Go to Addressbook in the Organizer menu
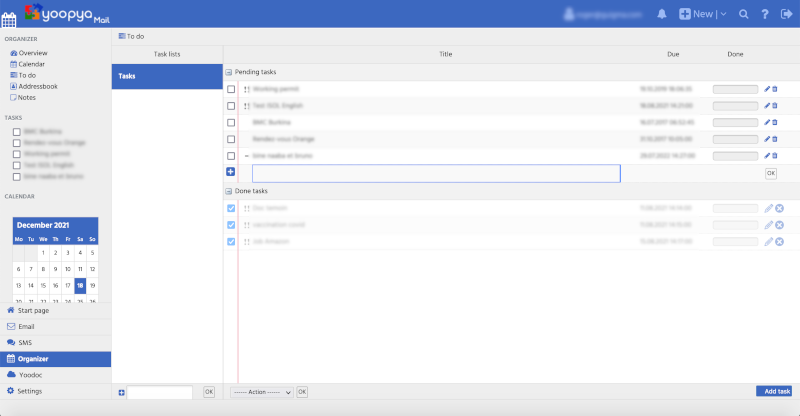This screenshot has height=416, width=800. click(37, 86)
